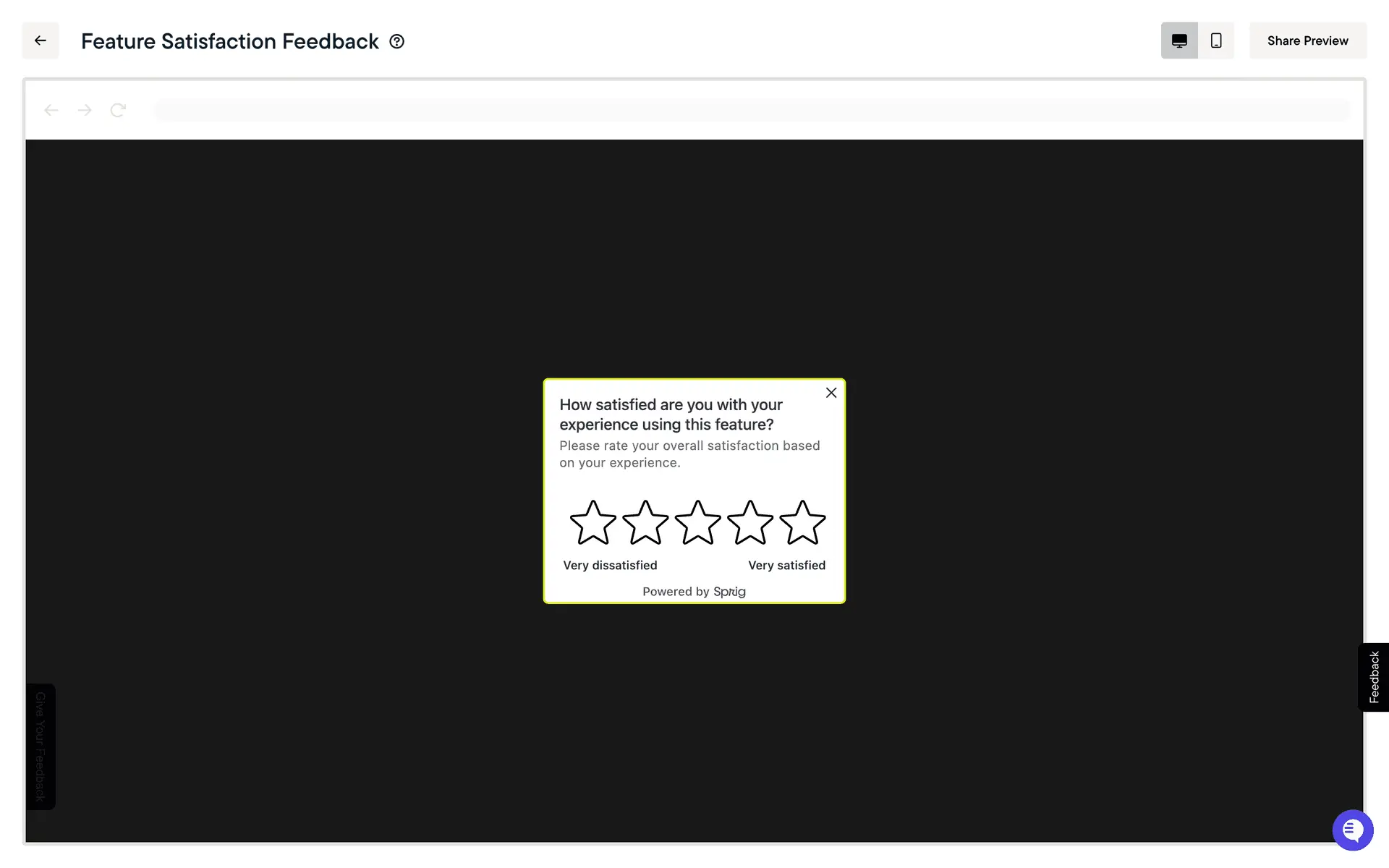Select the second star rating
Image resolution: width=1389 pixels, height=868 pixels.
coord(645,523)
